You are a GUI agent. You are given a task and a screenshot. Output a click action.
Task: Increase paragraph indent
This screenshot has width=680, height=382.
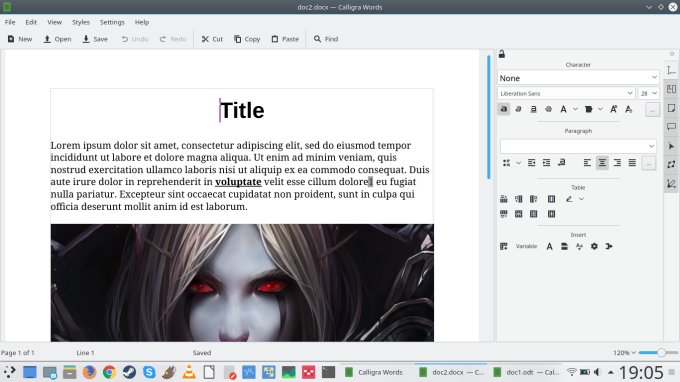(x=546, y=163)
